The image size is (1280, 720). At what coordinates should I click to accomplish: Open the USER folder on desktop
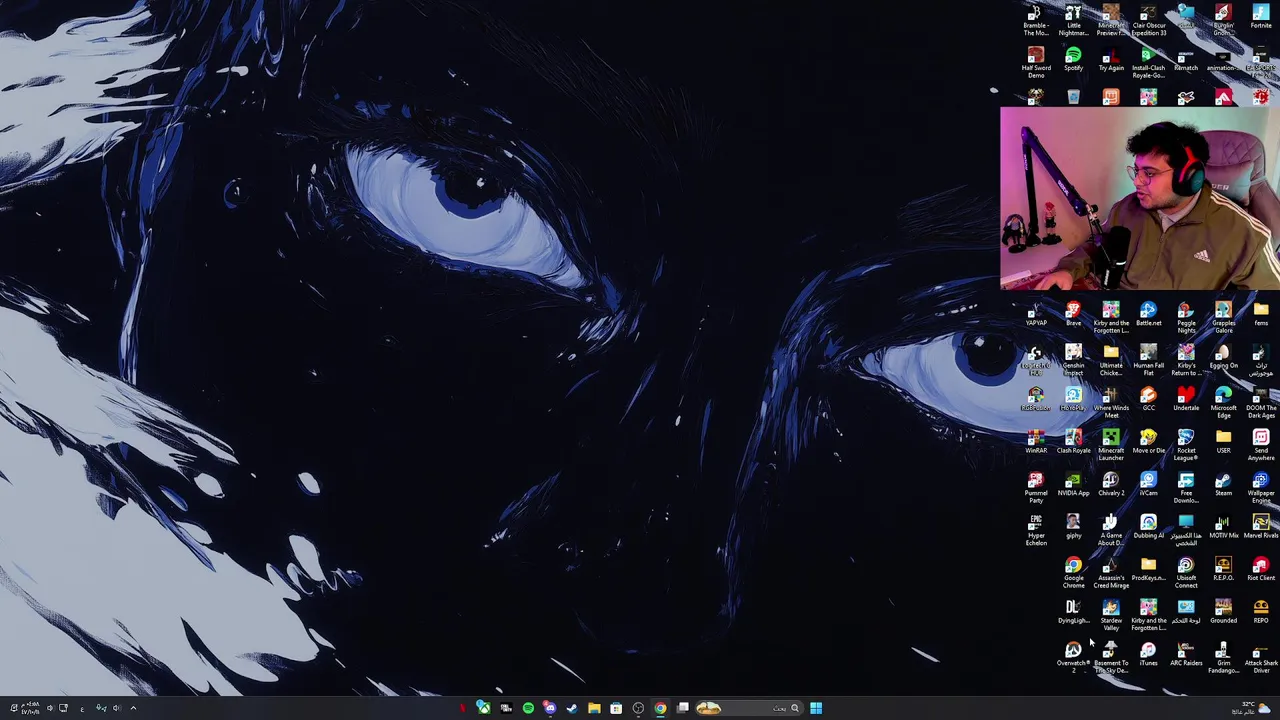1223,442
